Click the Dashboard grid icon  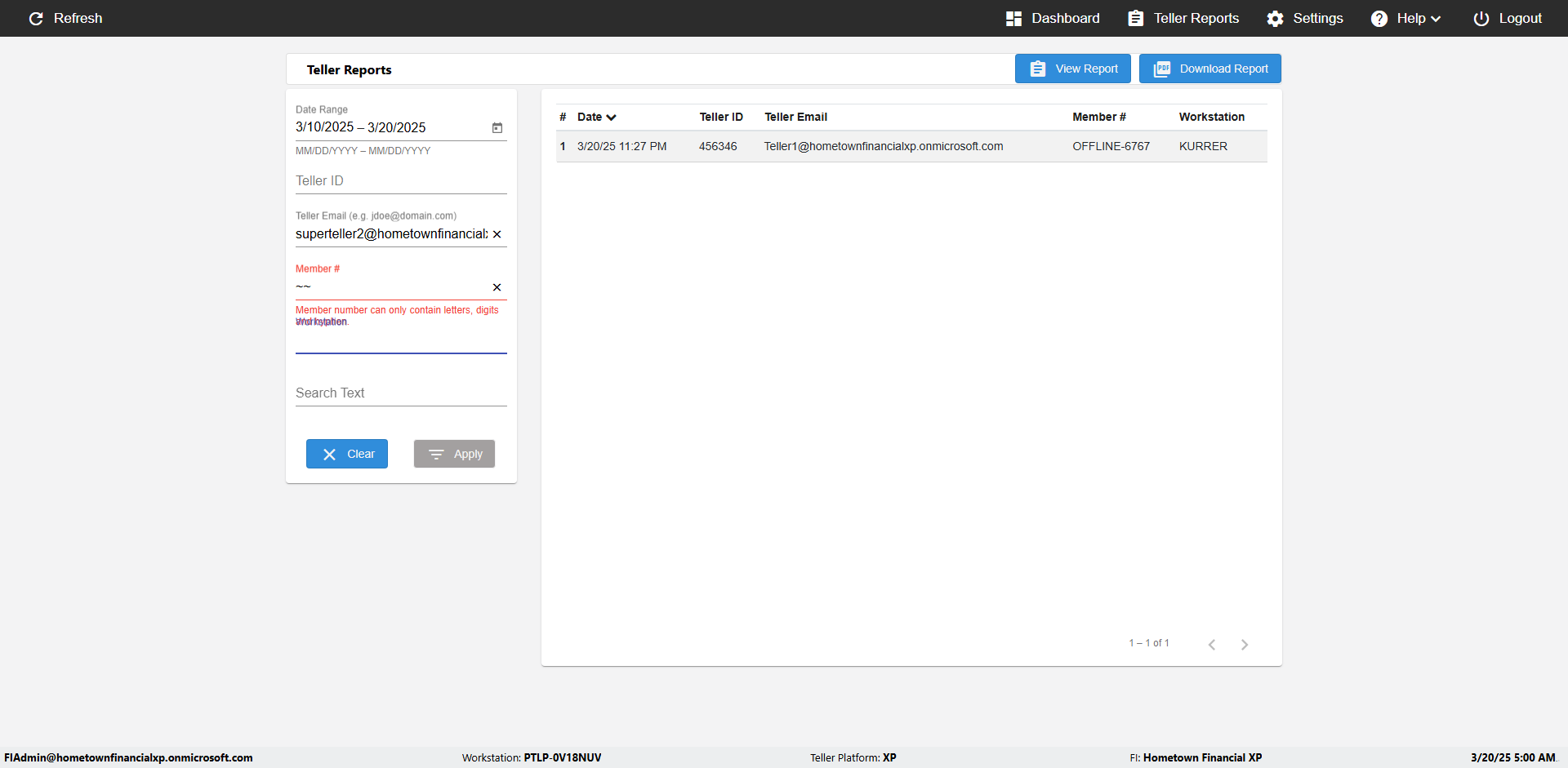point(1014,19)
